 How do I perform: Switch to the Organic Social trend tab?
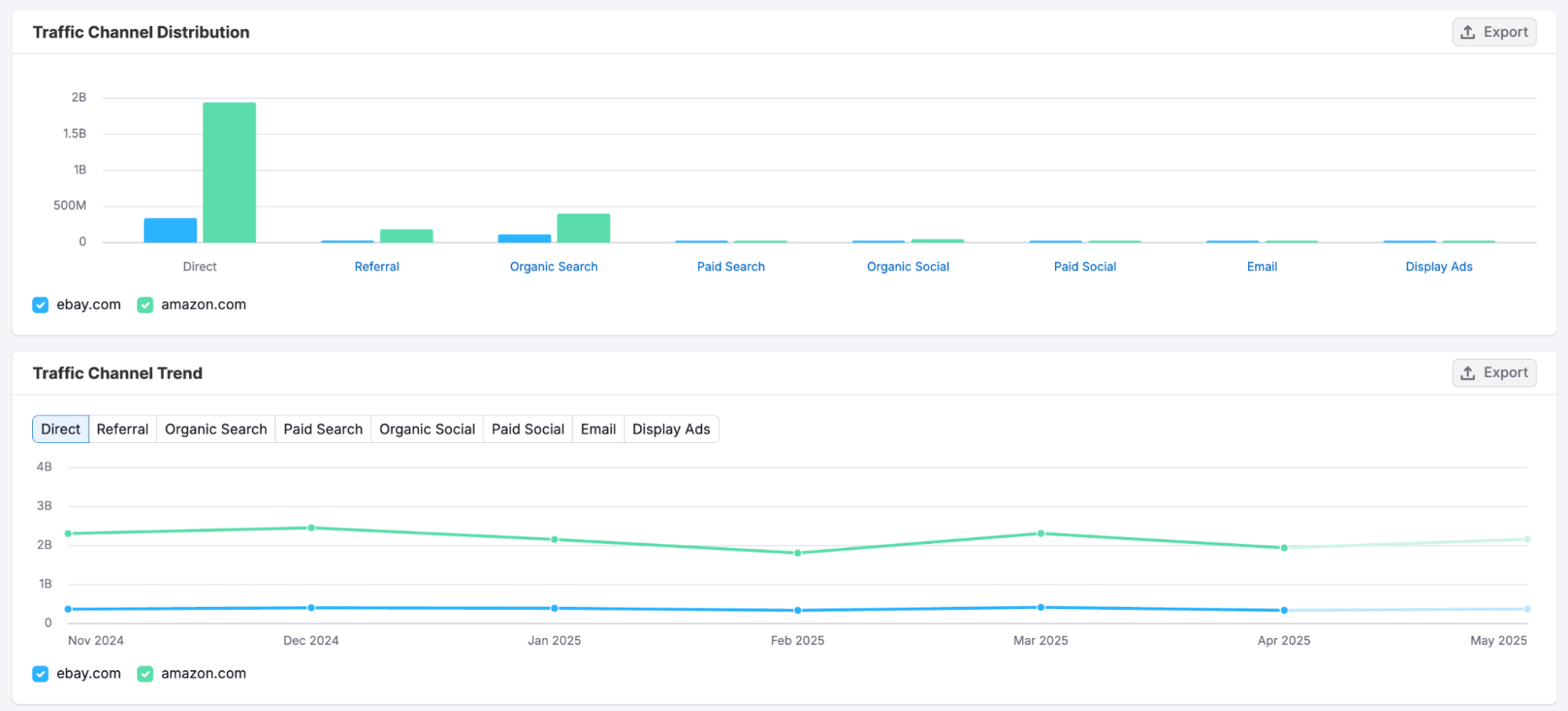click(426, 429)
